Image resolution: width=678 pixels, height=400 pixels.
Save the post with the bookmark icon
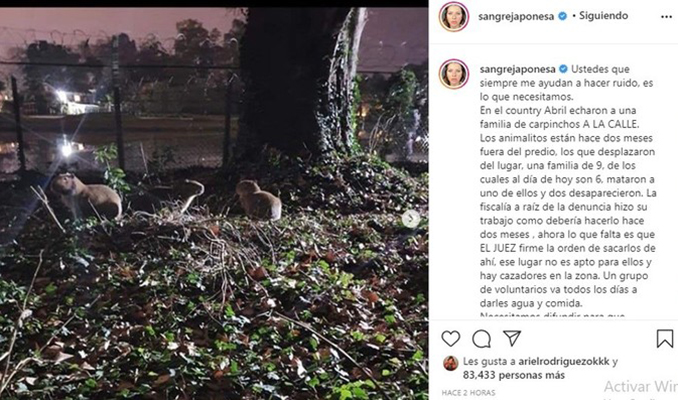pyautogui.click(x=664, y=338)
